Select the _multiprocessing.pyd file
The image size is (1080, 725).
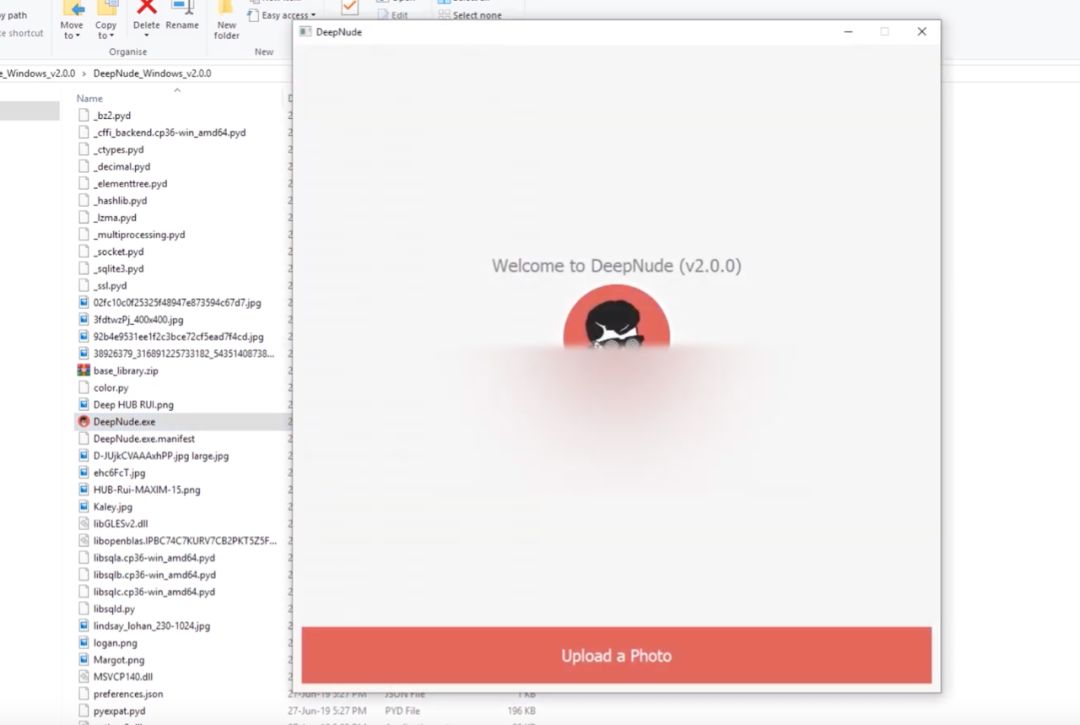pos(139,234)
